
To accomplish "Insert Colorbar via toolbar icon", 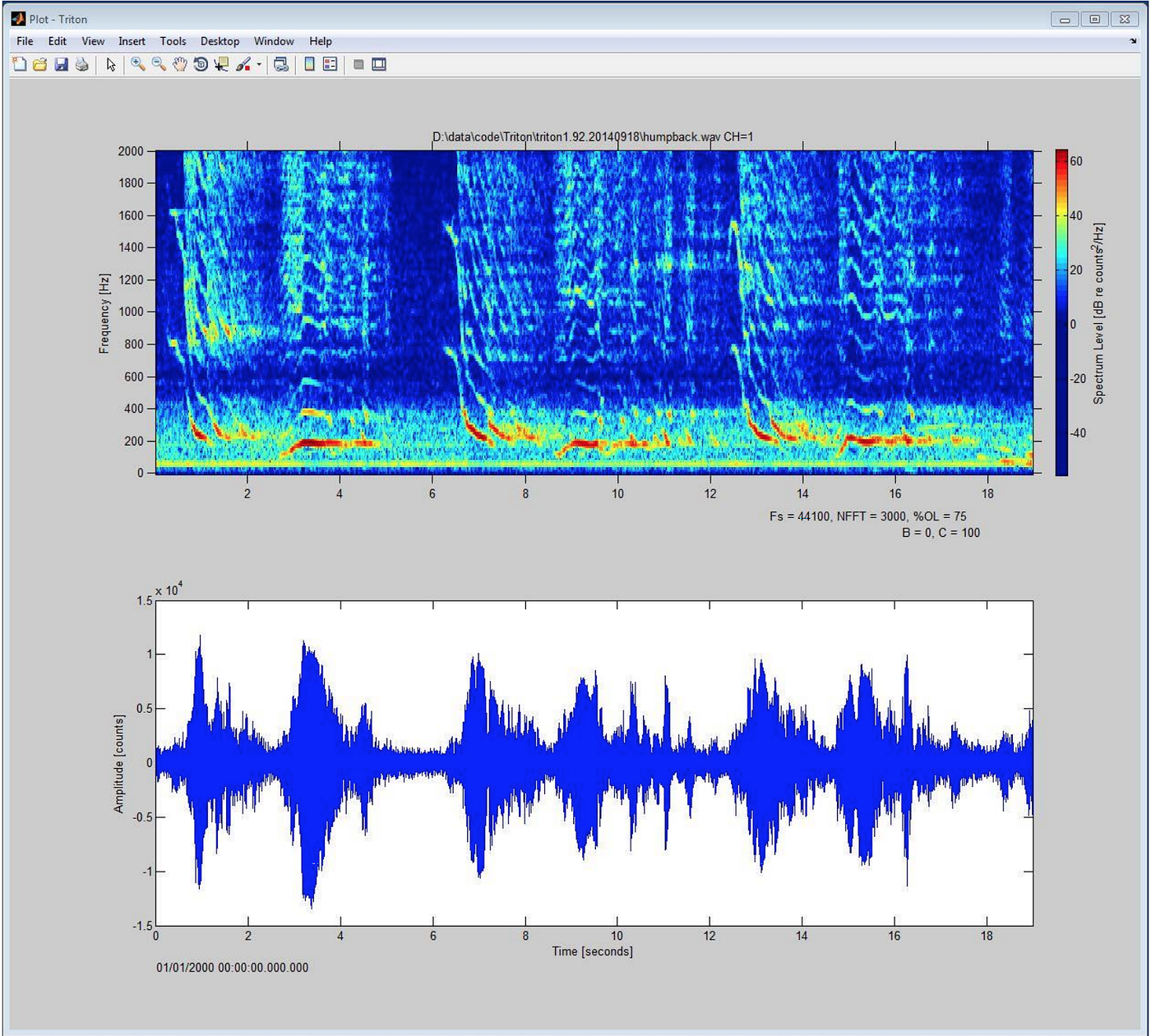I will point(310,64).
